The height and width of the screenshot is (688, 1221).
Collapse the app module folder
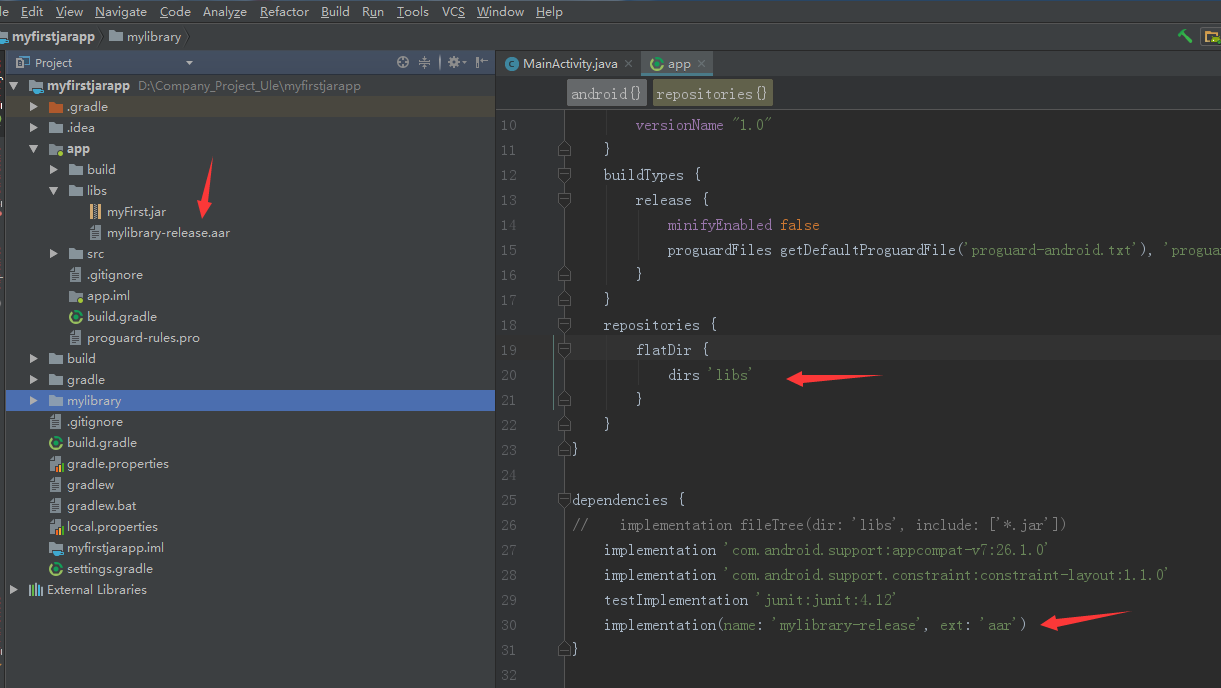[33, 149]
